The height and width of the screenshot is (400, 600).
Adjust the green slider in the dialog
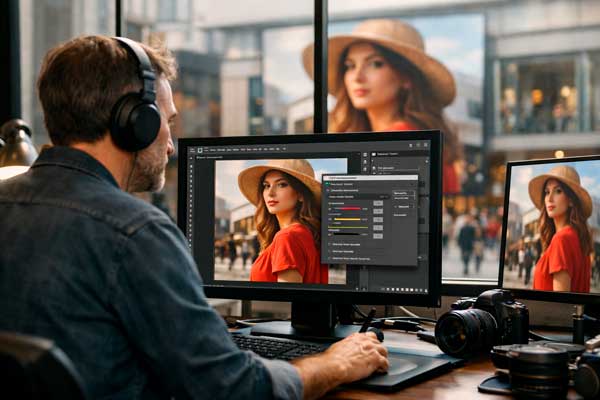click(348, 227)
